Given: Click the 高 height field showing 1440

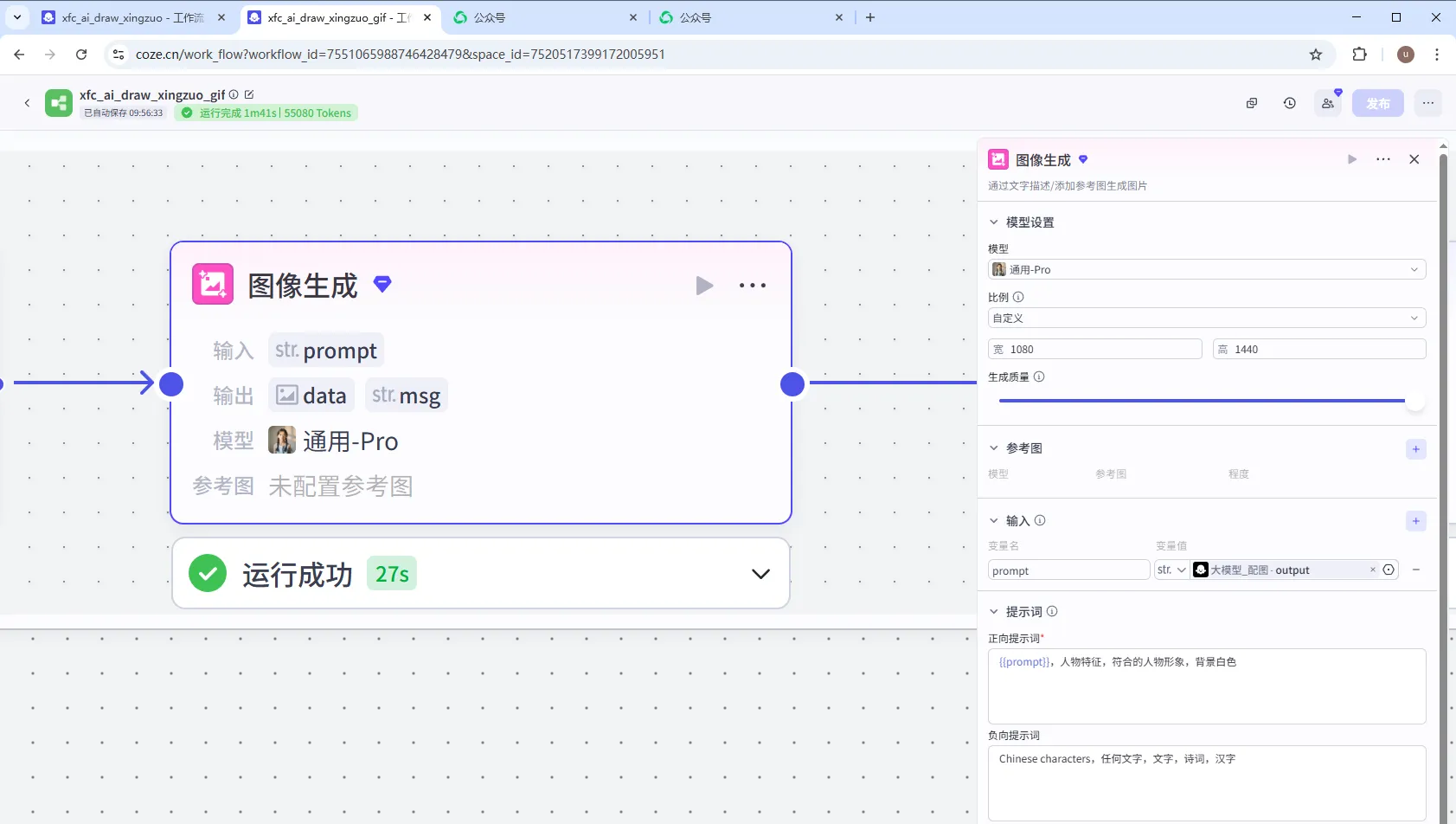Looking at the screenshot, I should [1319, 349].
